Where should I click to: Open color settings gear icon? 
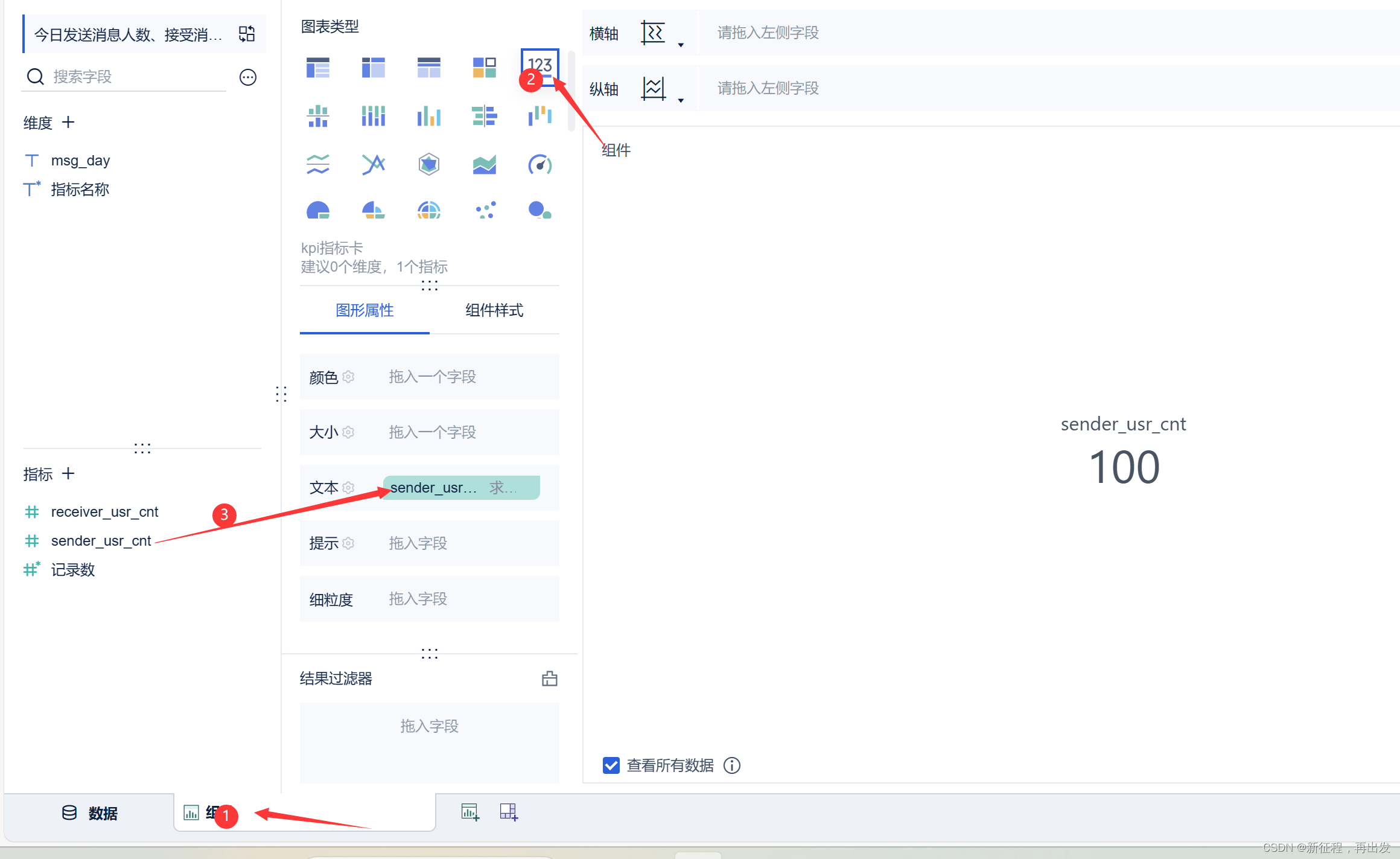(348, 377)
